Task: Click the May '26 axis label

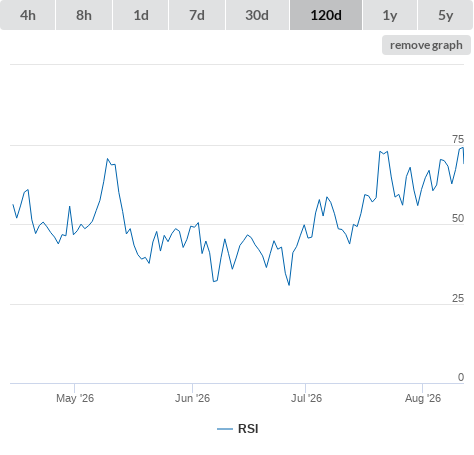Action: (x=75, y=398)
